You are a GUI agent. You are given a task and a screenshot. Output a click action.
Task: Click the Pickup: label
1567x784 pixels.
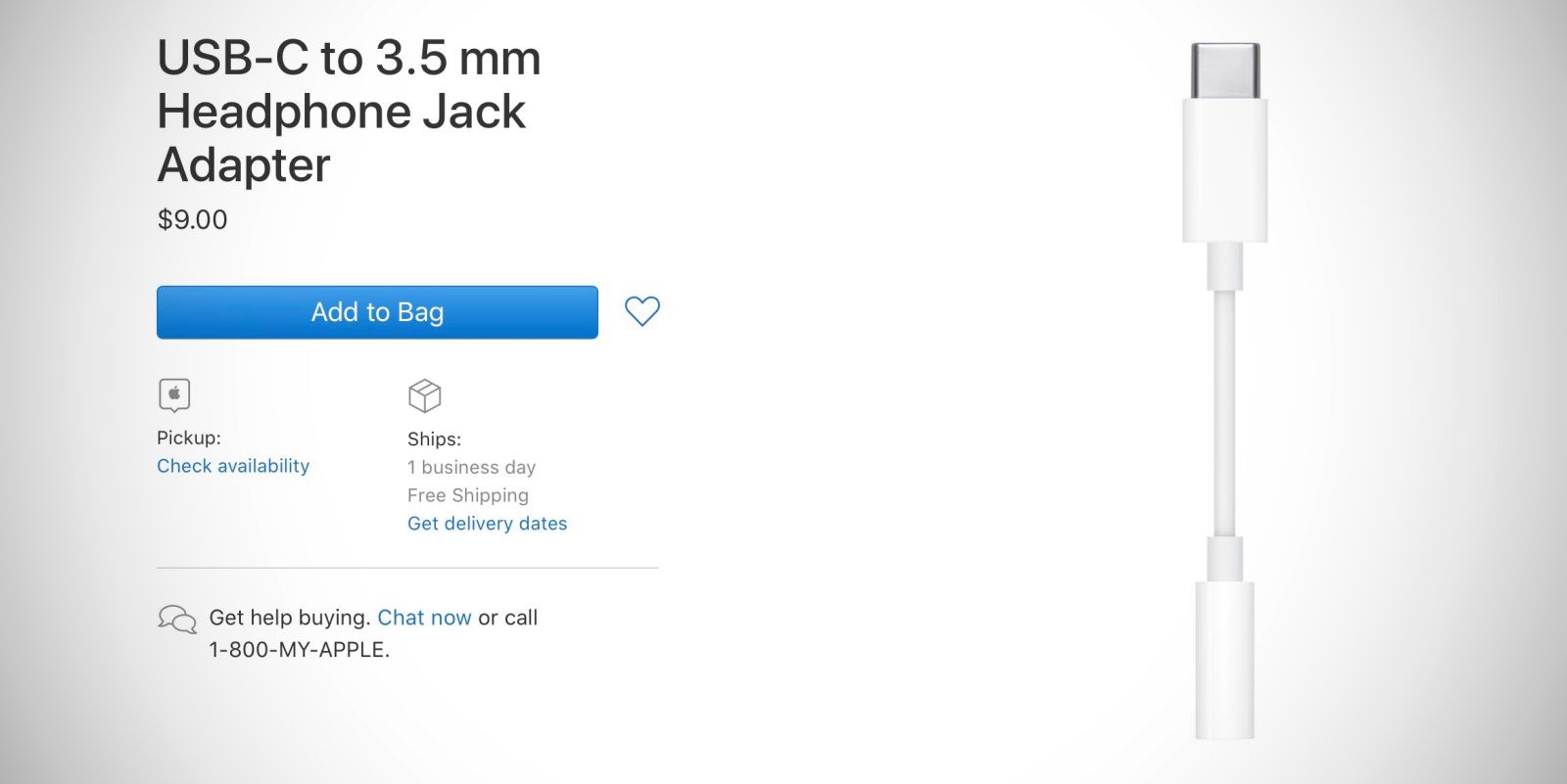[189, 438]
